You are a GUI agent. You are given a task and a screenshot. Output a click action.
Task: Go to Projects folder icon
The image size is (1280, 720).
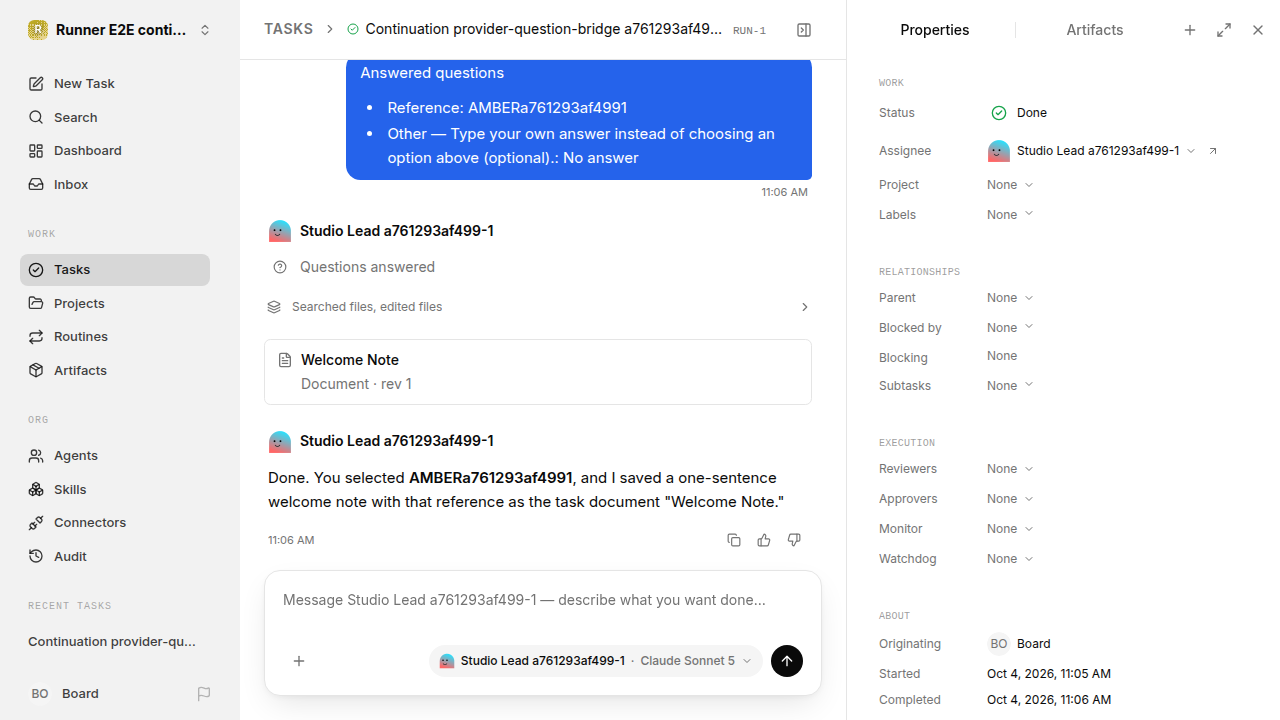(36, 303)
